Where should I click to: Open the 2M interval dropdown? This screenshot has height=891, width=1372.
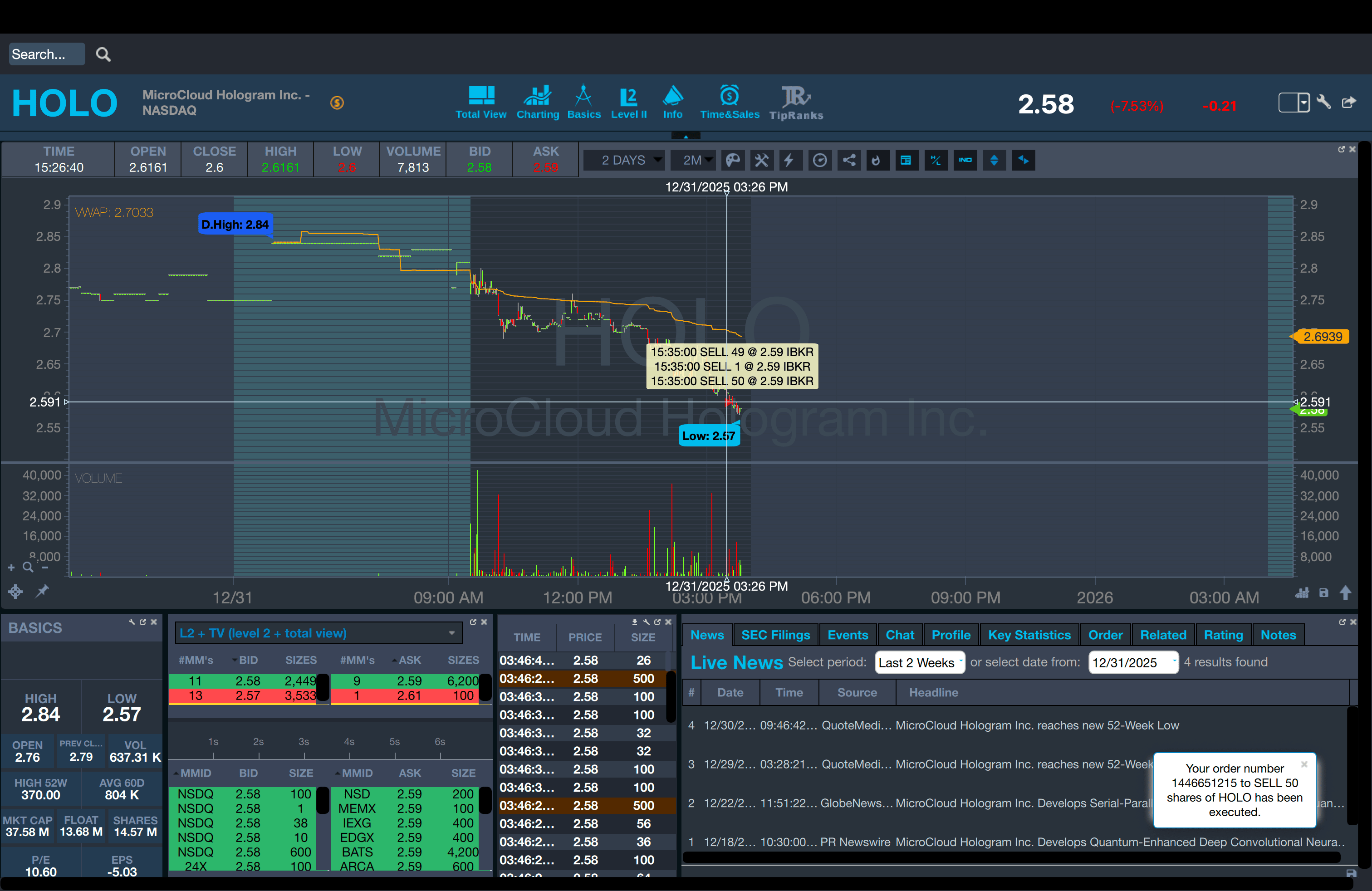click(694, 160)
